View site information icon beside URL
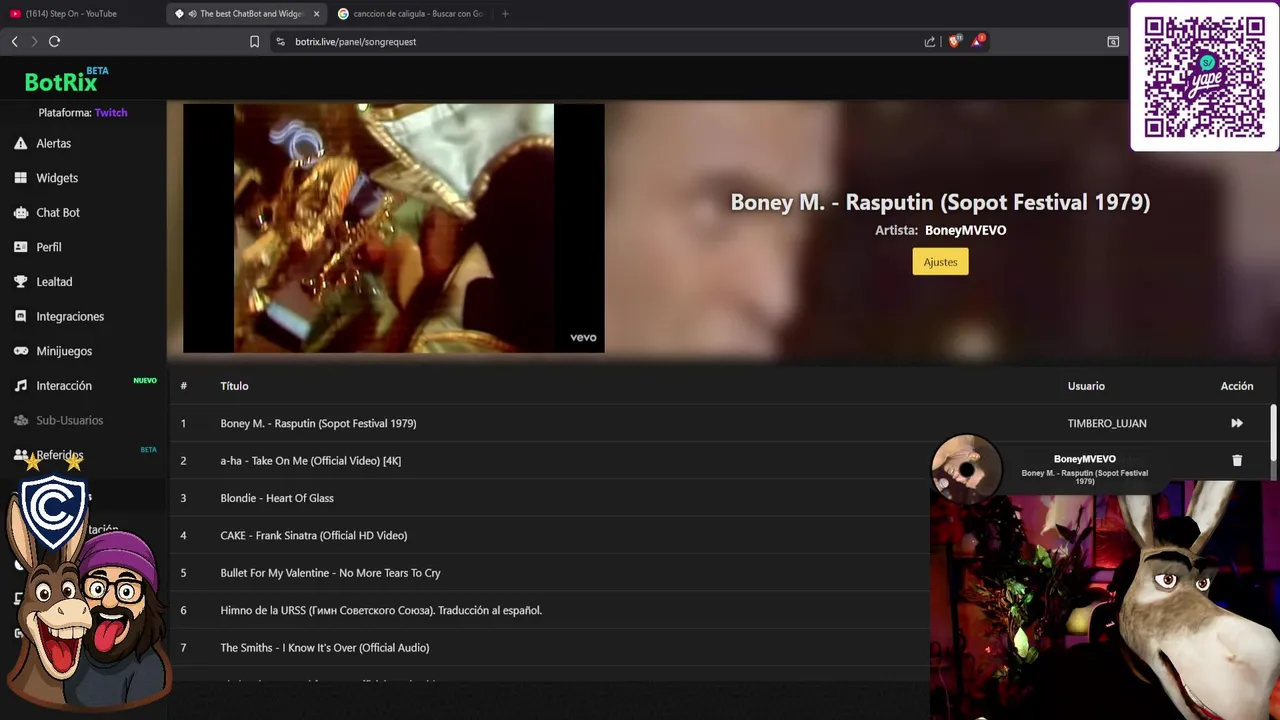1280x720 pixels. coord(280,41)
